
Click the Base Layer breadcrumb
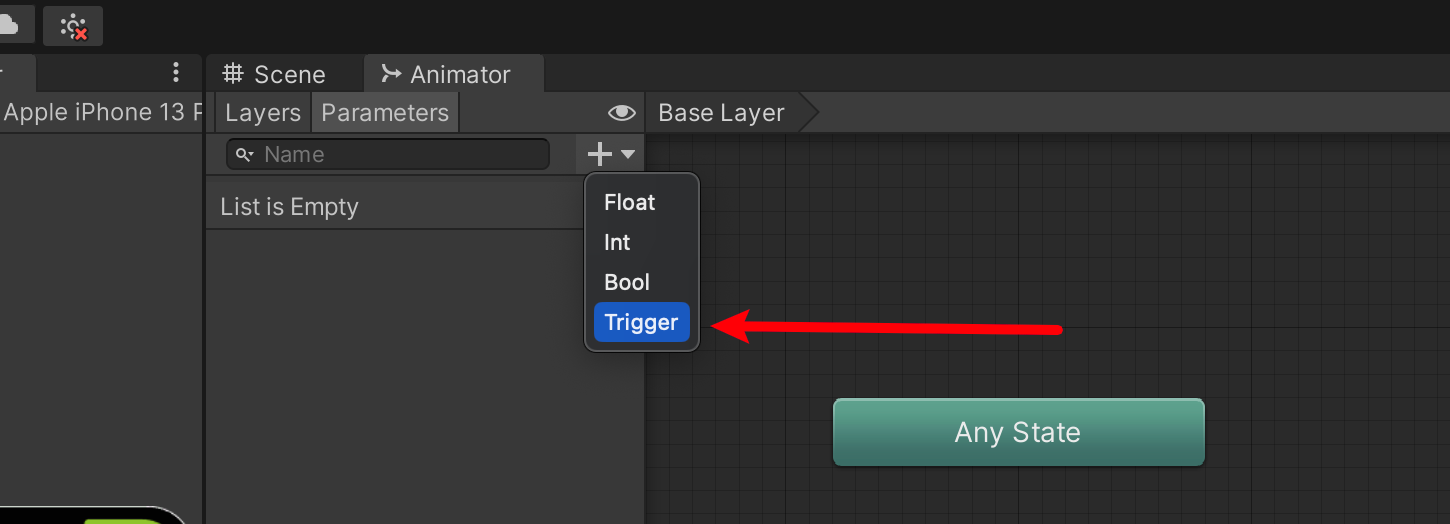pos(722,113)
